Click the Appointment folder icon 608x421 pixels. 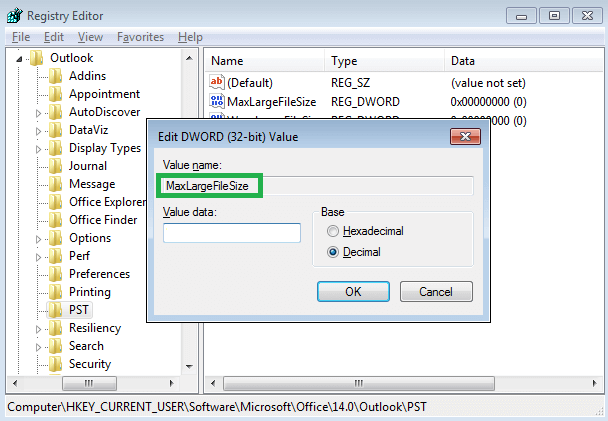55,94
